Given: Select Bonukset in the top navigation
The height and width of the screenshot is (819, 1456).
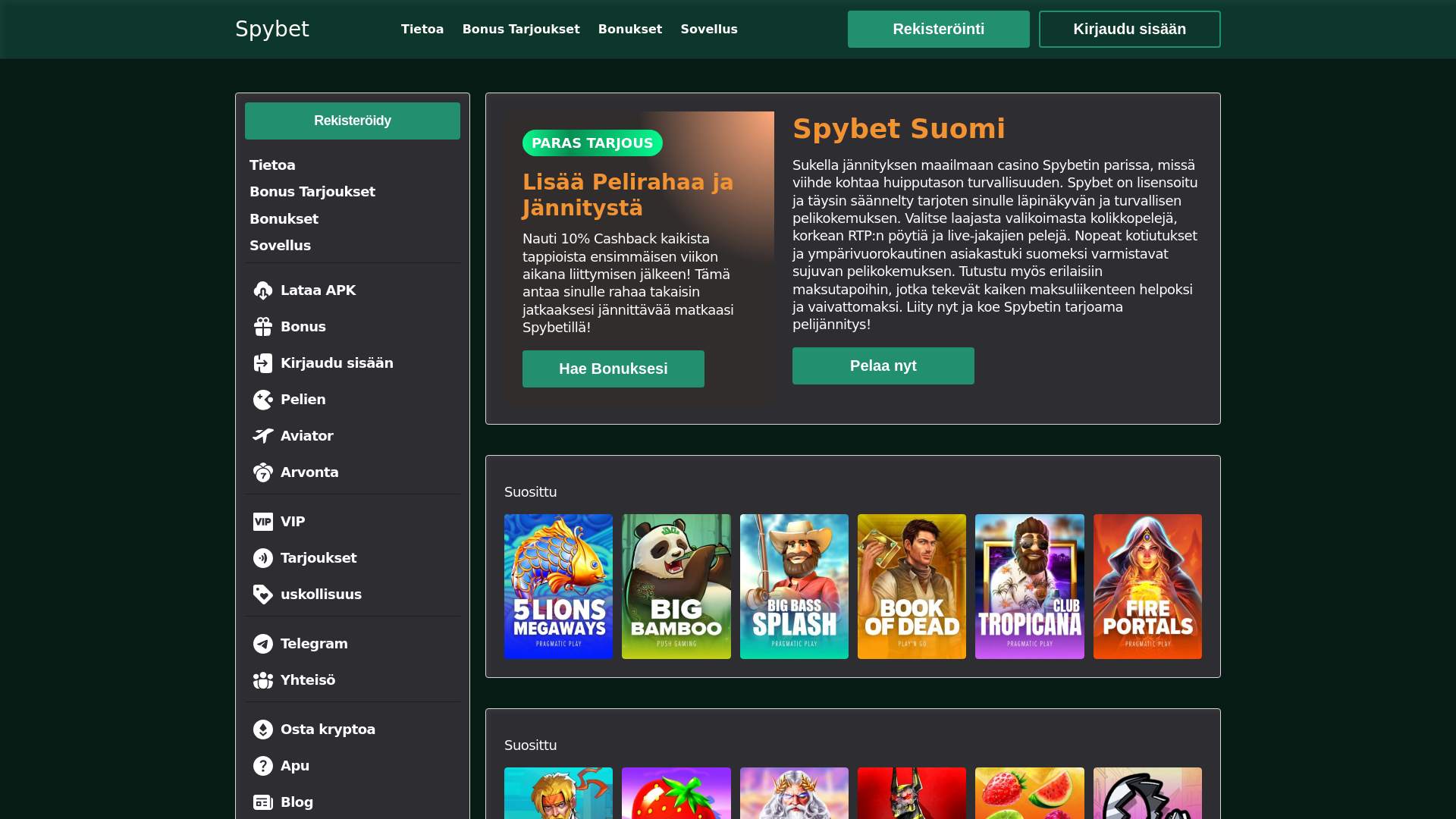Looking at the screenshot, I should [x=630, y=29].
